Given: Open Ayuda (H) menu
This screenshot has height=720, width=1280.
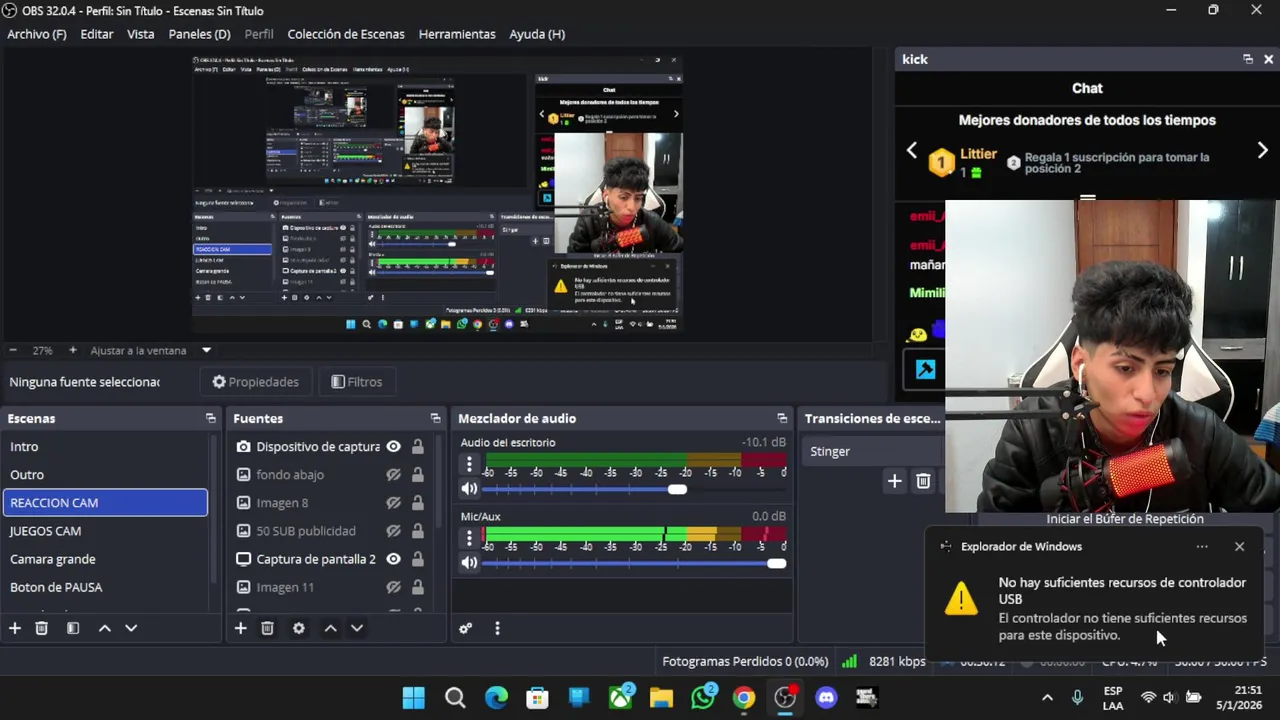Looking at the screenshot, I should click(537, 34).
